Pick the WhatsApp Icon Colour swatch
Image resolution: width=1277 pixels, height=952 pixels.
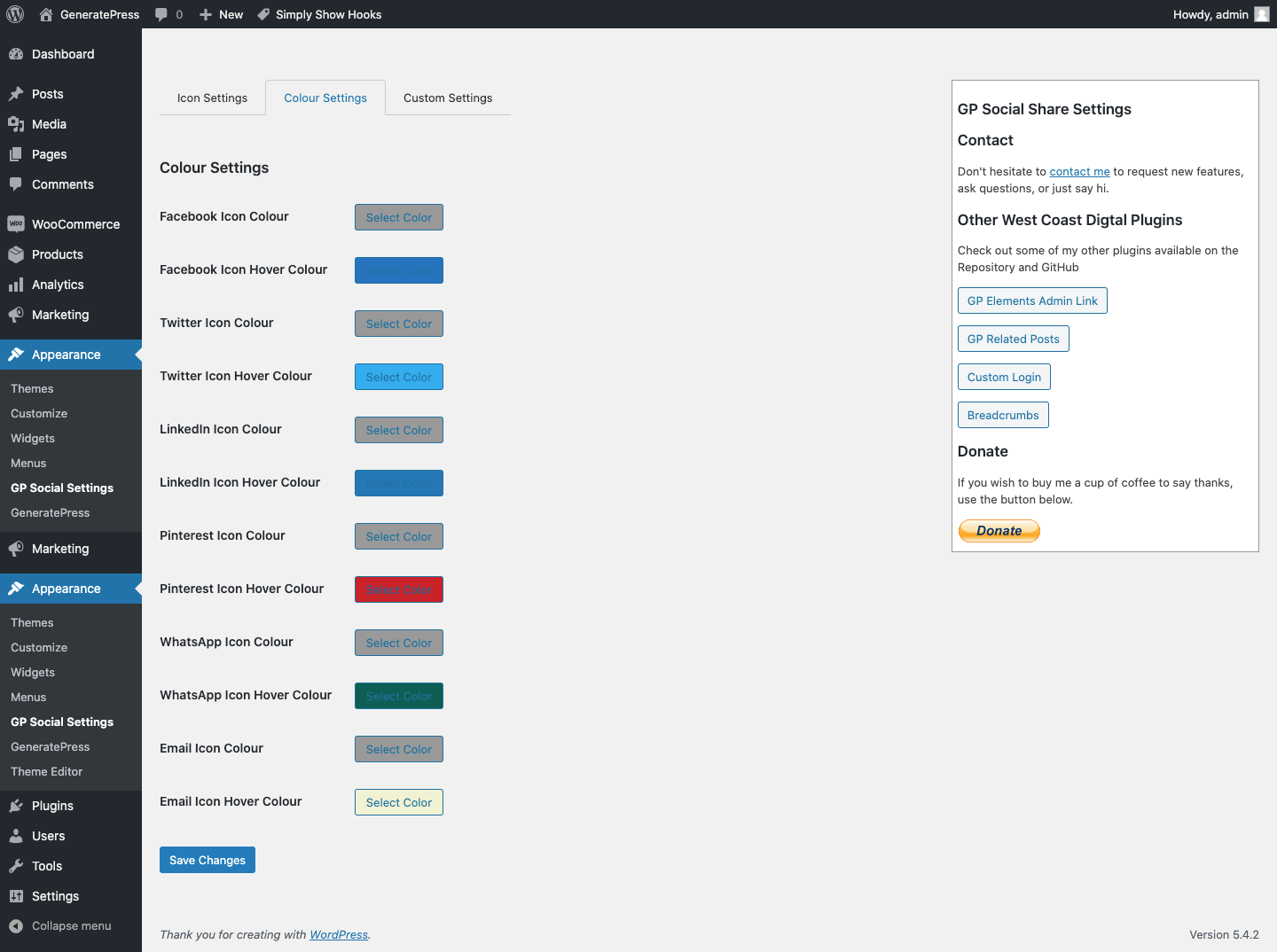click(399, 643)
